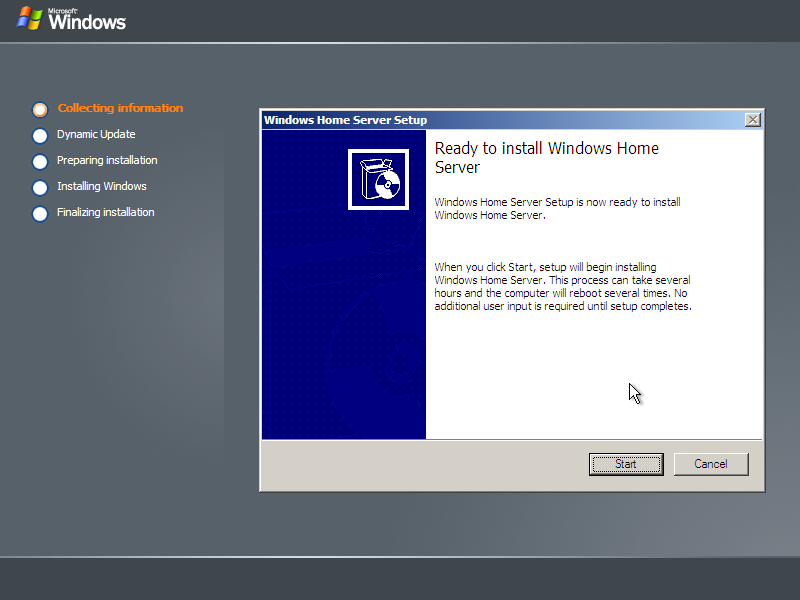Image resolution: width=800 pixels, height=600 pixels.
Task: Close the Windows Home Server Setup dialog
Action: point(753,120)
